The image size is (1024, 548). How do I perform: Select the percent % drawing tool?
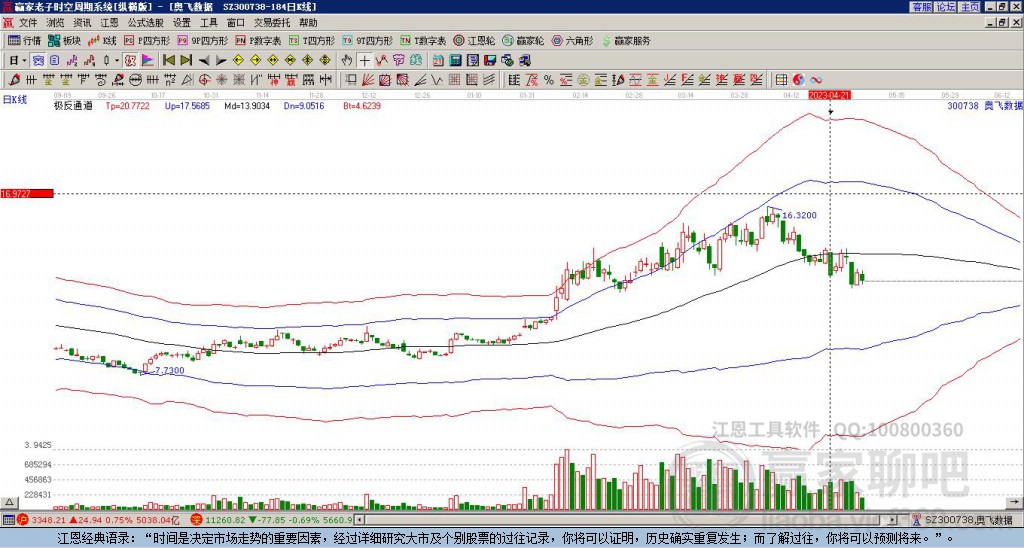[549, 80]
